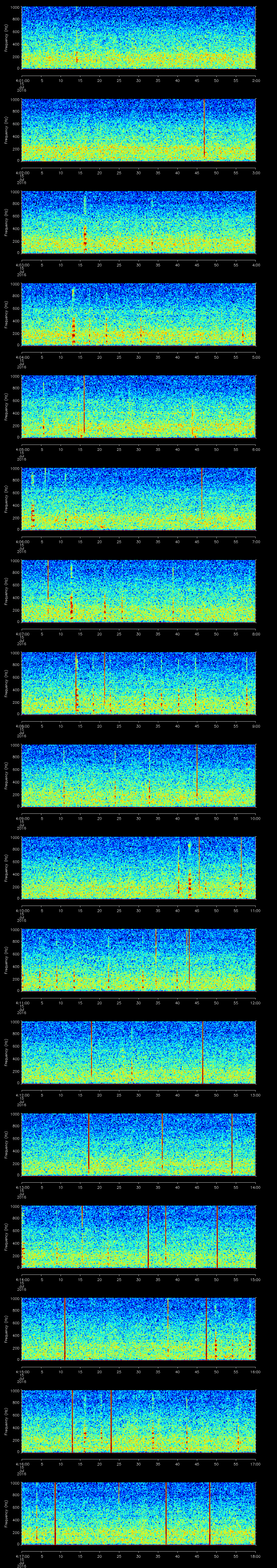Click the 4:01:00 start time label

[x=22, y=80]
